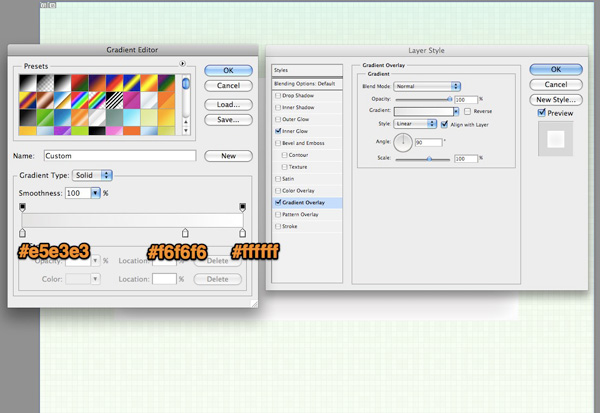The image size is (600, 413).
Task: Cancel the Gradient Editor dialog
Action: (228, 86)
